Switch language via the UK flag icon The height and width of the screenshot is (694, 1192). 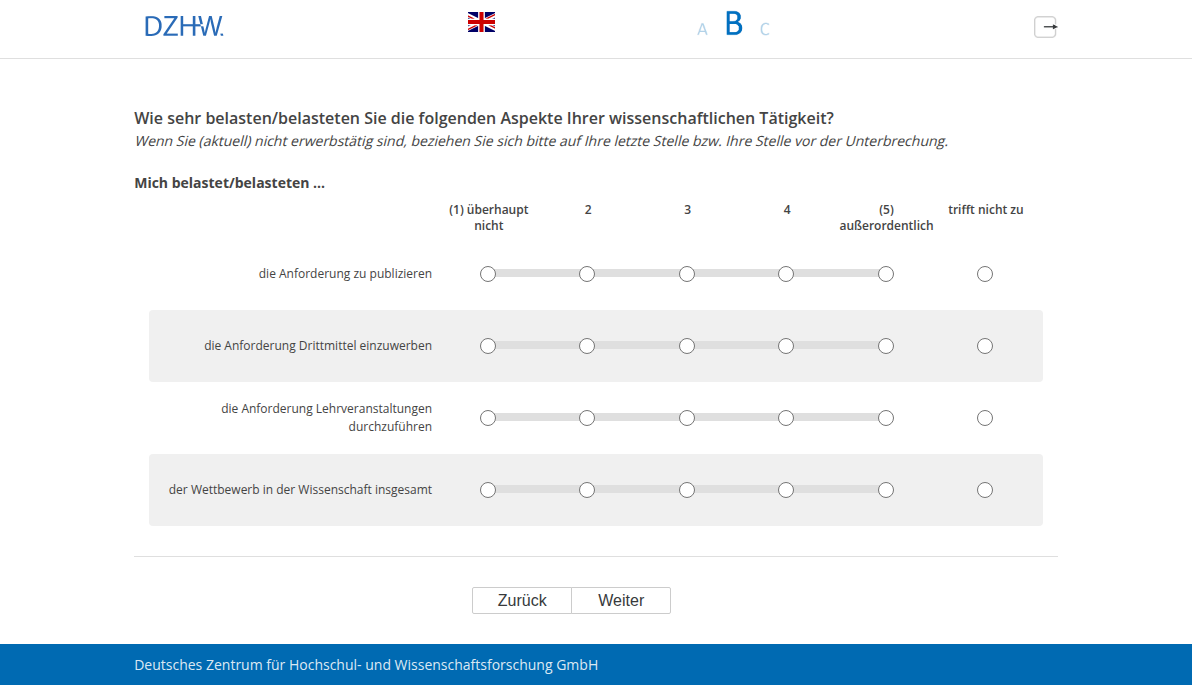tap(481, 22)
